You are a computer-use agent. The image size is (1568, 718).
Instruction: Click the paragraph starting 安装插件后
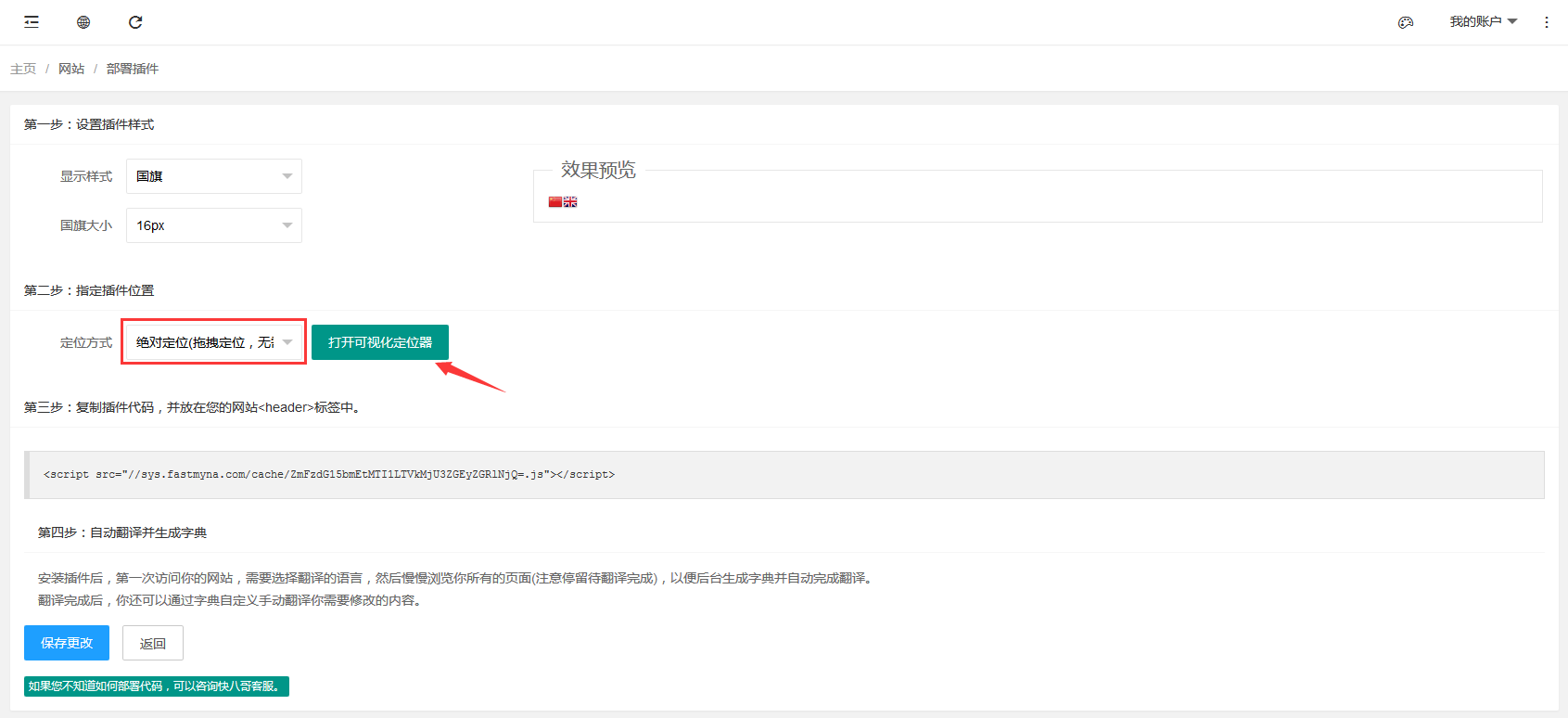click(x=456, y=578)
